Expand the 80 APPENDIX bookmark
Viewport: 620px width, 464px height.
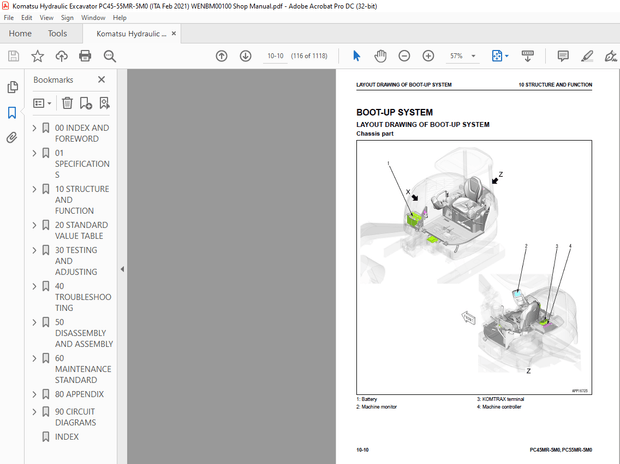pyautogui.click(x=34, y=394)
